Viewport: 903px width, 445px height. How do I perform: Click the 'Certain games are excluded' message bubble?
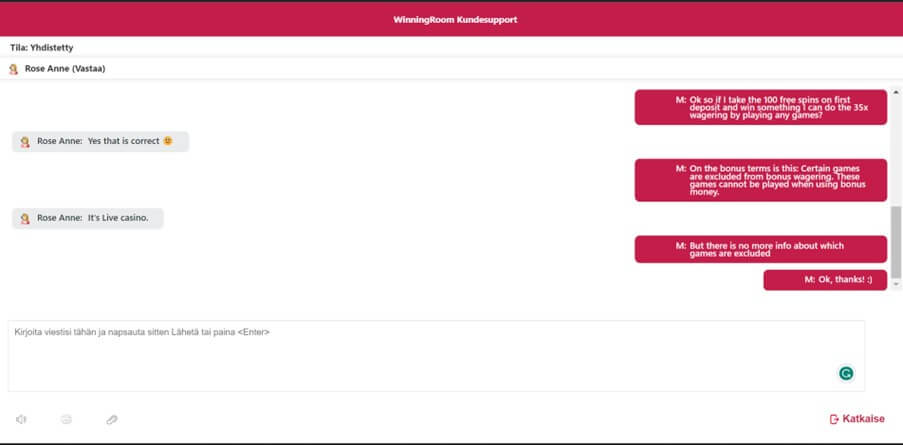click(x=760, y=178)
